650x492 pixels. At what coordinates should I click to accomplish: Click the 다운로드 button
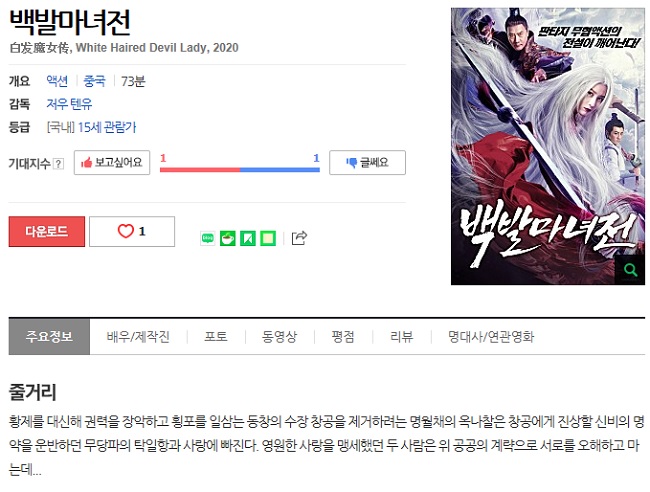pyautogui.click(x=47, y=231)
